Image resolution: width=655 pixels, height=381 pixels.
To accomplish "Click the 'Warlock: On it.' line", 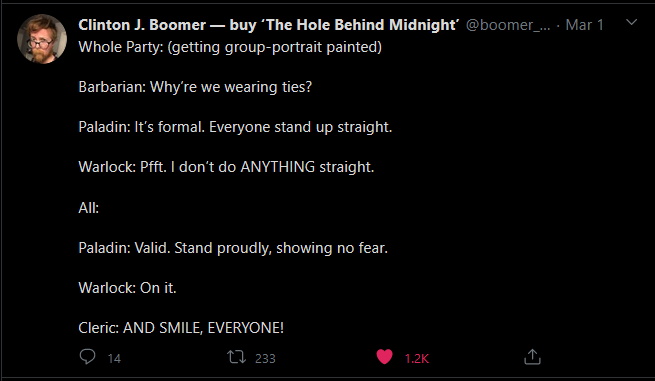I will click(x=127, y=288).
